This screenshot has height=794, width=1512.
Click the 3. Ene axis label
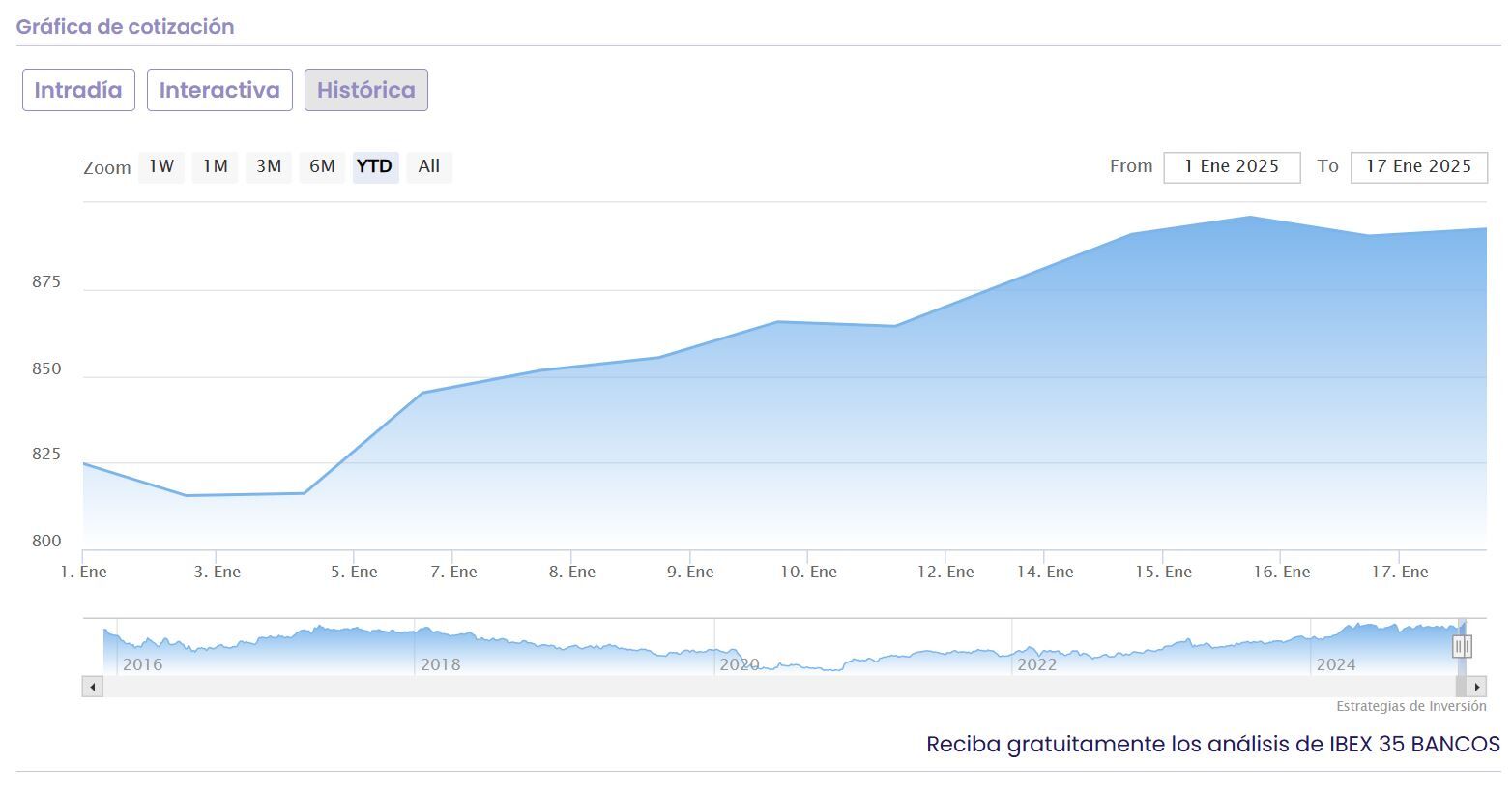(x=218, y=572)
